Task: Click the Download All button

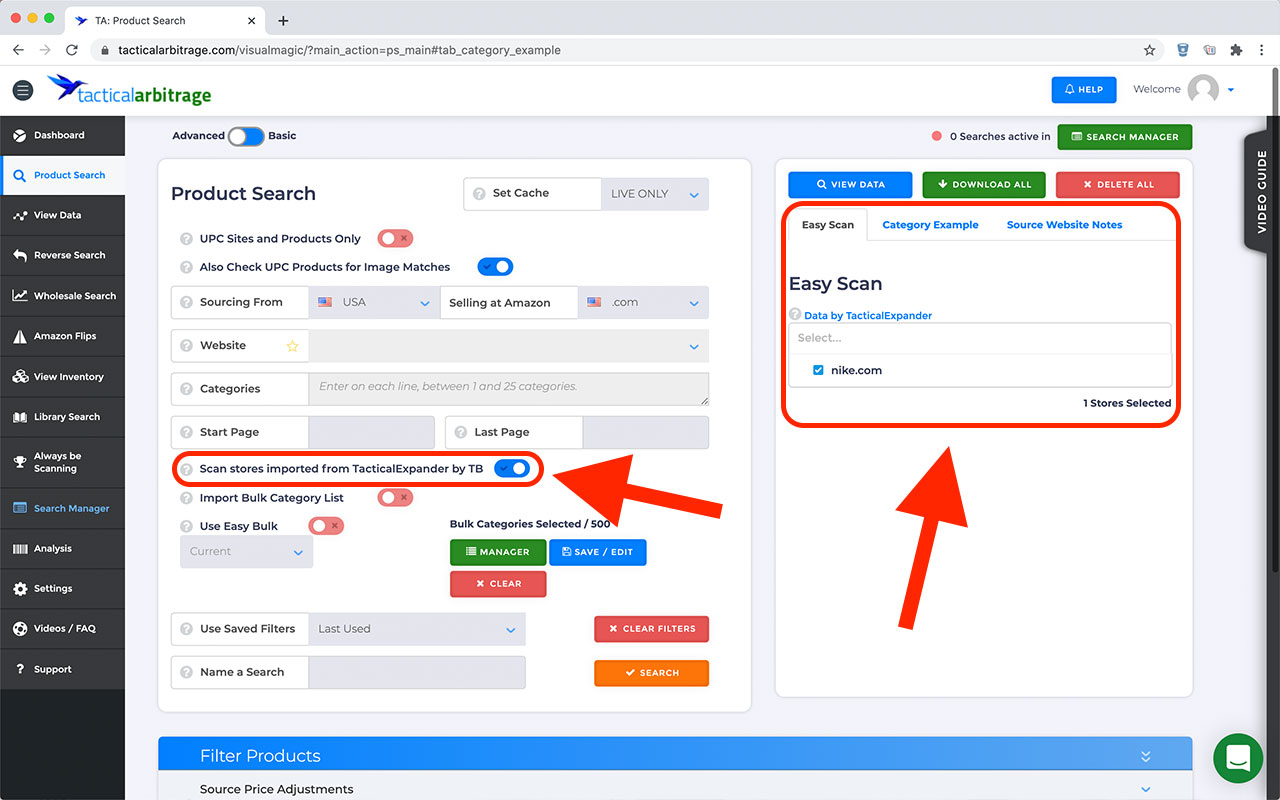Action: click(983, 185)
